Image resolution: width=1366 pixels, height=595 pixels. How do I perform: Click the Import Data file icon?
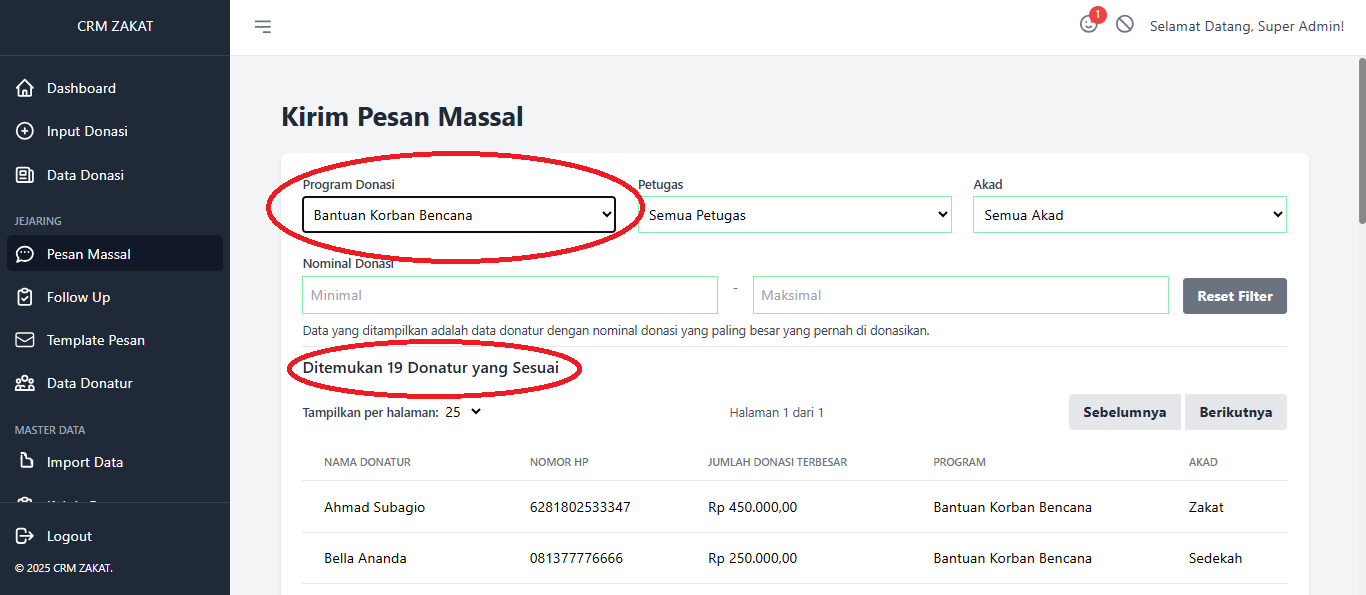(25, 462)
